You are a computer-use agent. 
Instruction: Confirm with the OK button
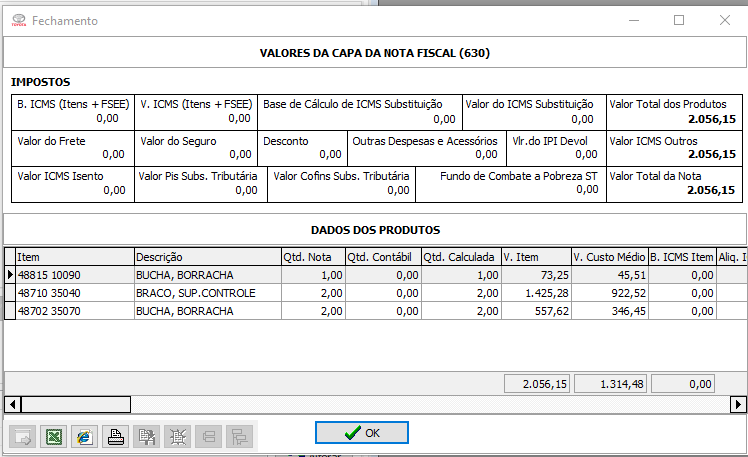[x=362, y=433]
